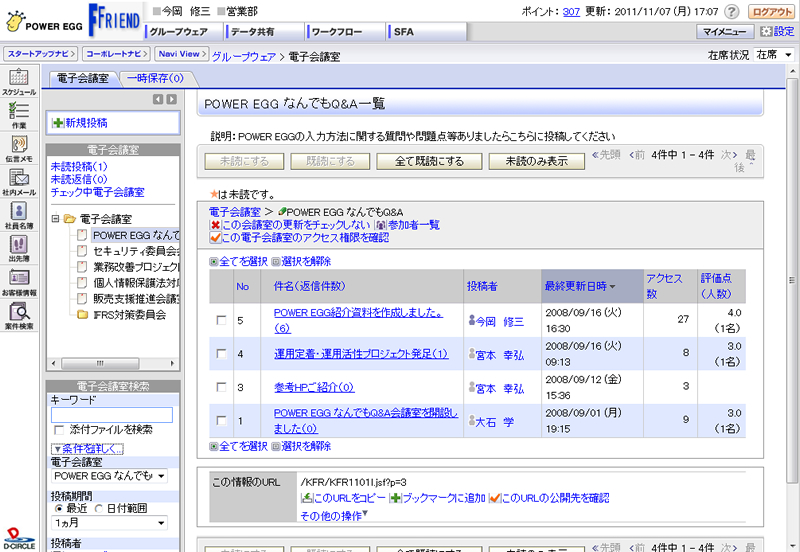Click the upper 全て既読にする button

[429, 161]
